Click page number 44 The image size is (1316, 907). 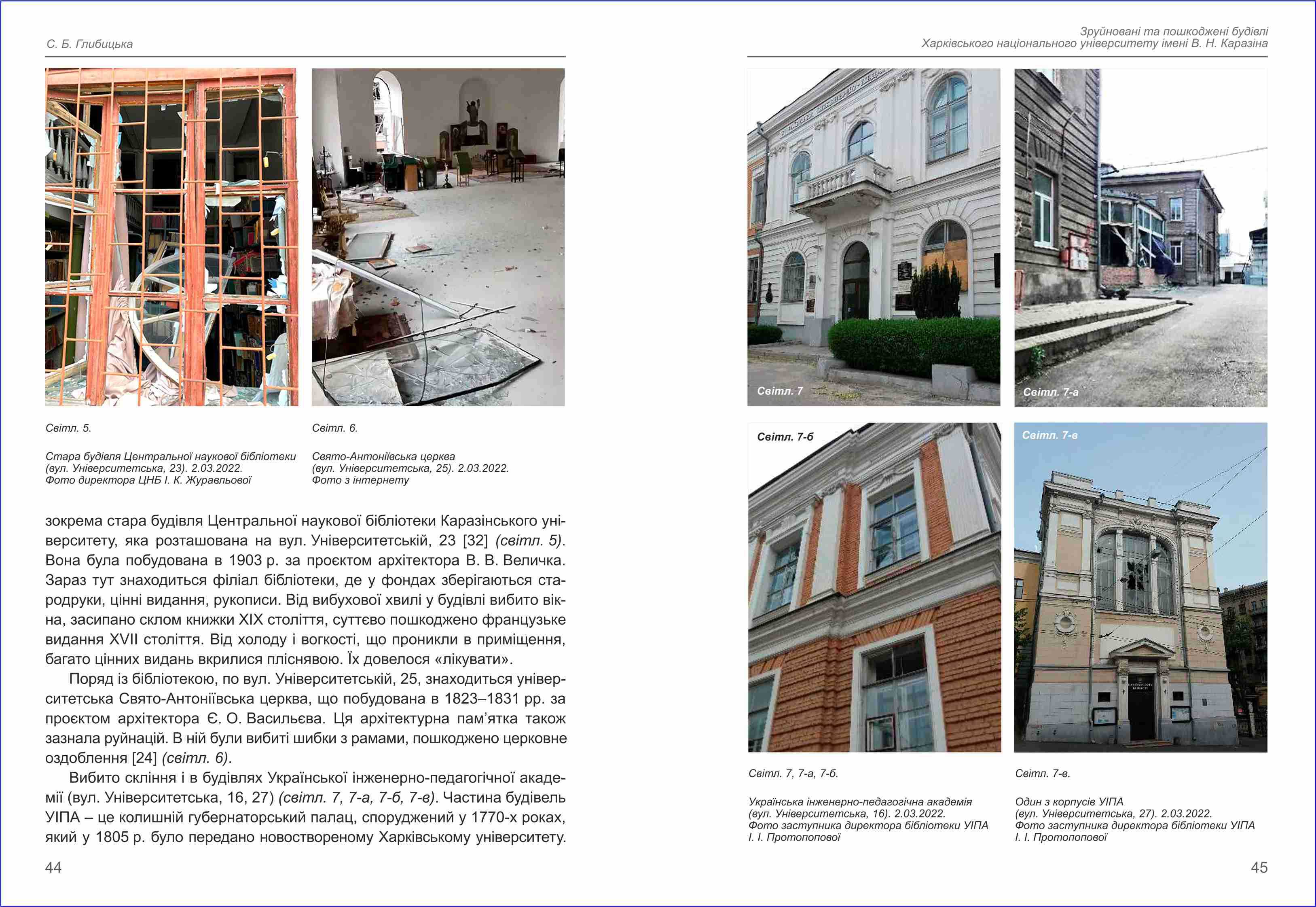53,867
